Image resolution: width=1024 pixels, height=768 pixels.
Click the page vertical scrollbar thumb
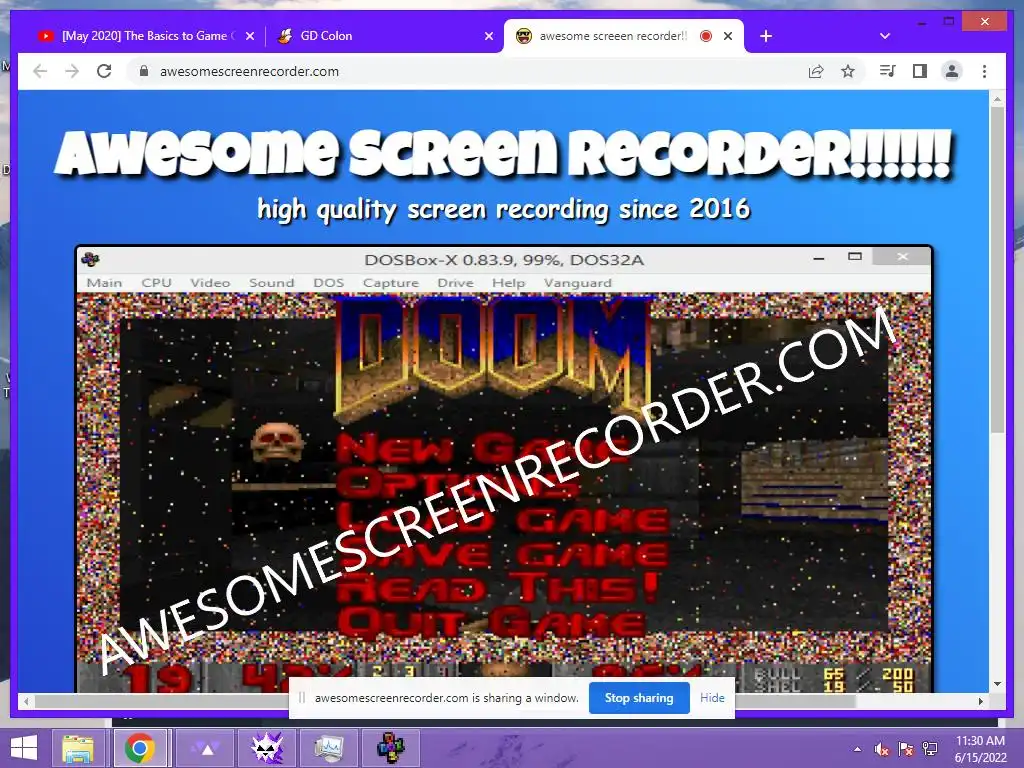pos(997,269)
